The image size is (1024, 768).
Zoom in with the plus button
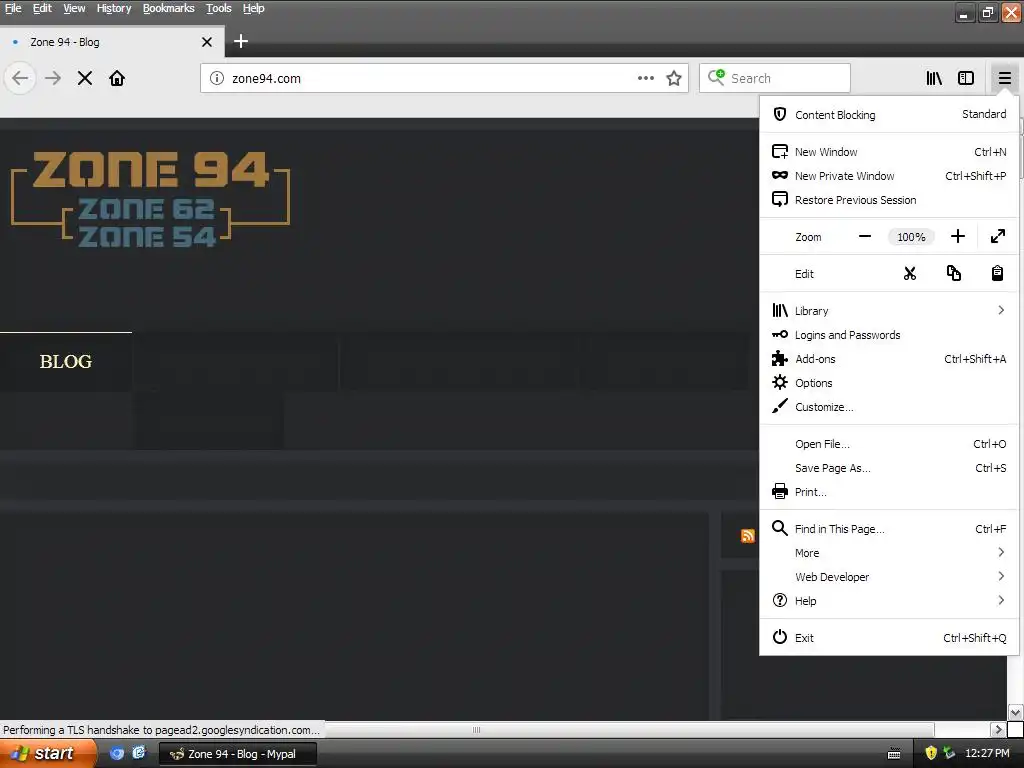(957, 236)
